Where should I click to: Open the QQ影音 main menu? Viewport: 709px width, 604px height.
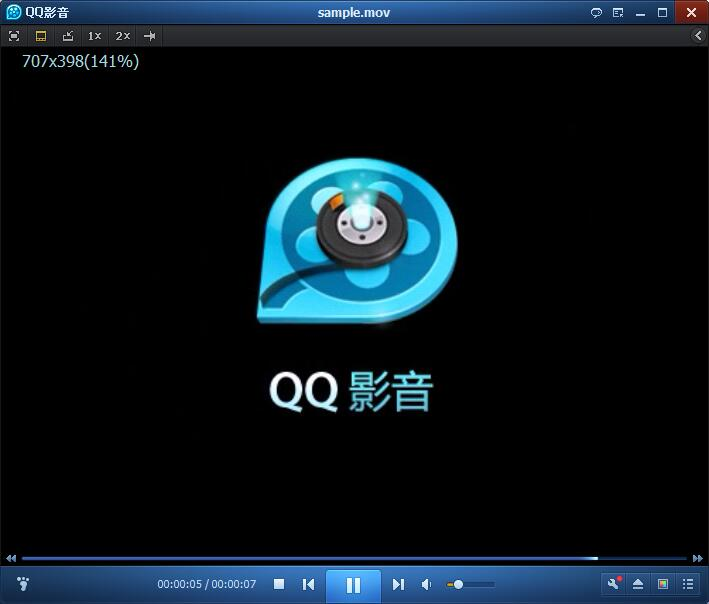[x=38, y=12]
